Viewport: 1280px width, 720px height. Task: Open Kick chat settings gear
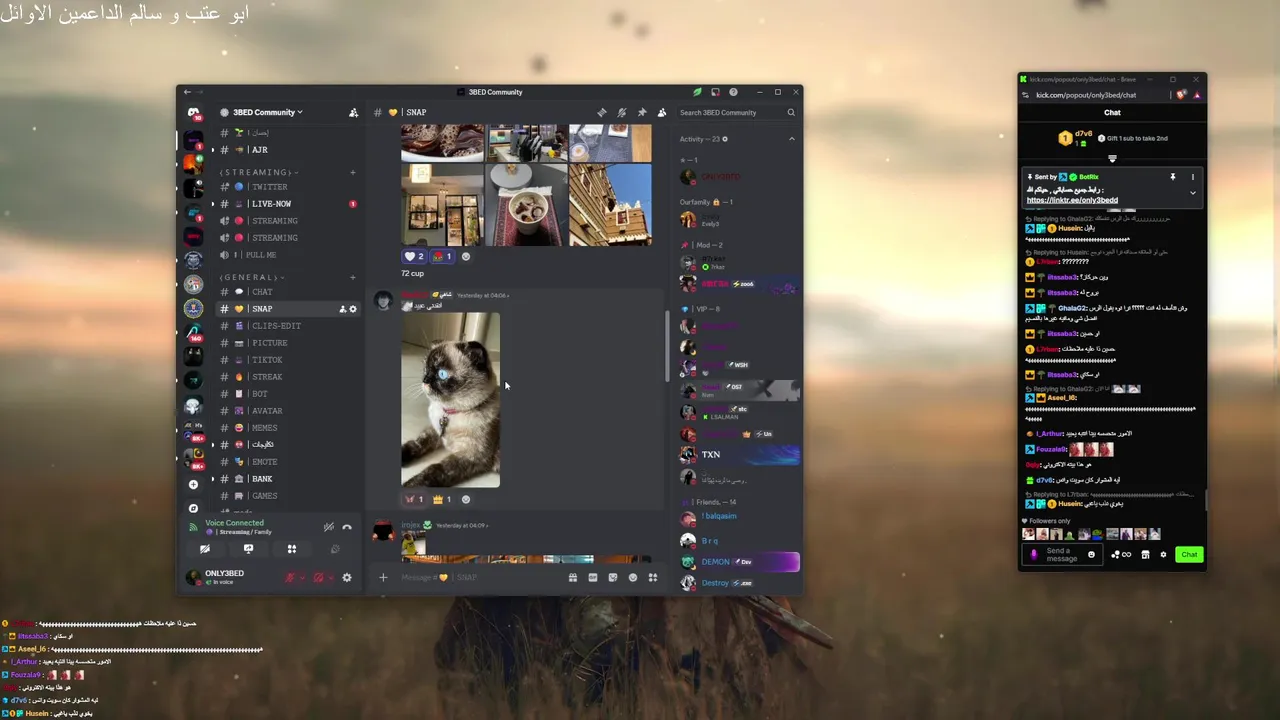(x=1163, y=554)
